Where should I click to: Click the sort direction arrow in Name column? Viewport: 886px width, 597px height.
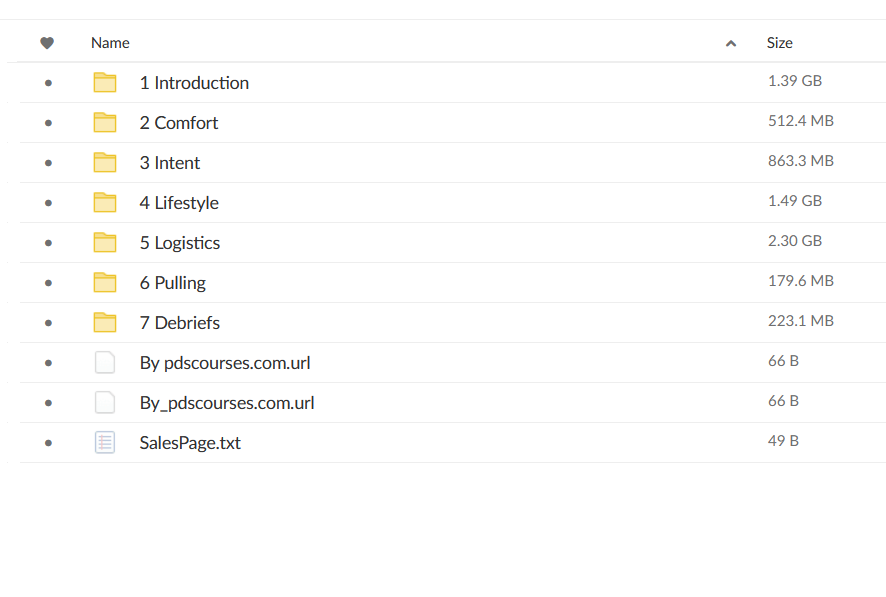(x=731, y=43)
